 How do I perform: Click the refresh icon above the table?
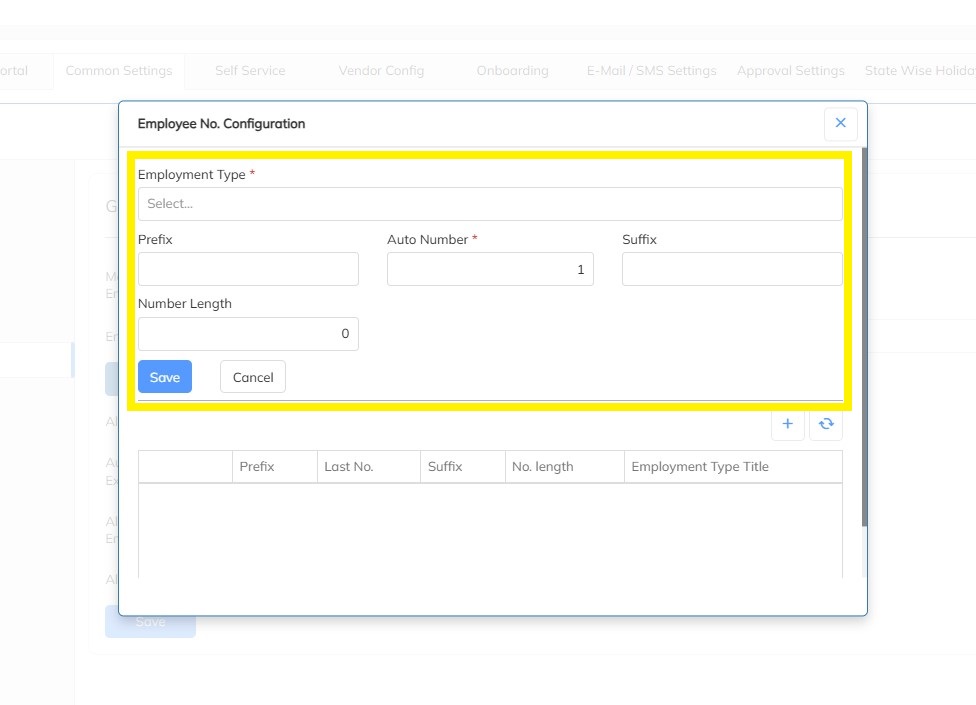click(826, 424)
